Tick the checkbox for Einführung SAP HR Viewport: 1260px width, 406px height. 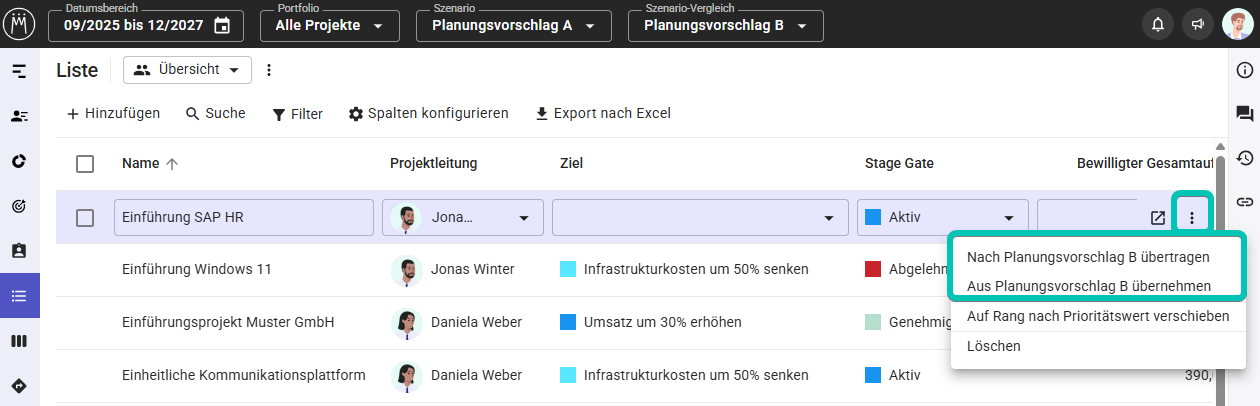(x=85, y=218)
